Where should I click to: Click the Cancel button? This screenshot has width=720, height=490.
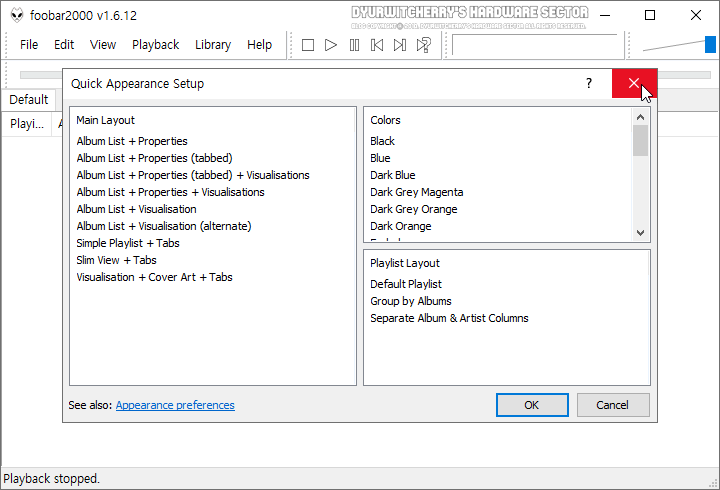(x=613, y=405)
